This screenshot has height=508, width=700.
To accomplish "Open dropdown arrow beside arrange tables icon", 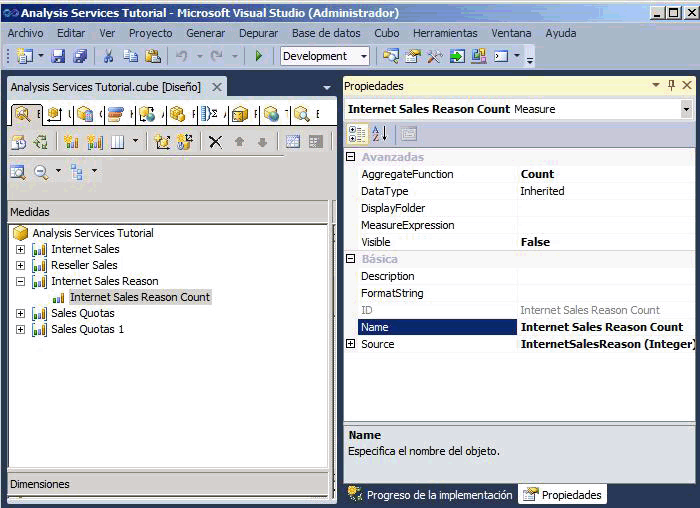I will 94,171.
